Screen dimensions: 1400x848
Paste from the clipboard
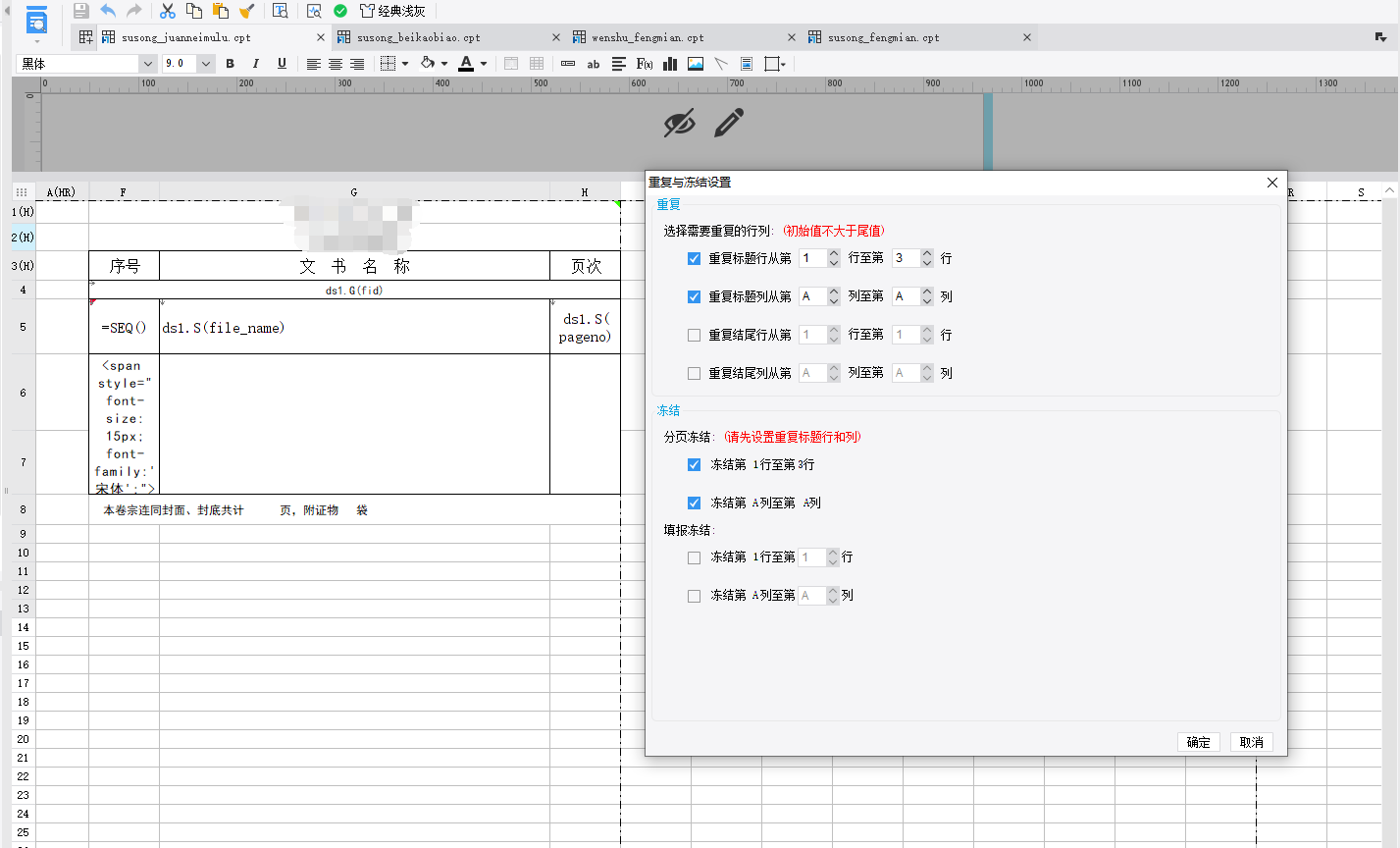coord(221,11)
